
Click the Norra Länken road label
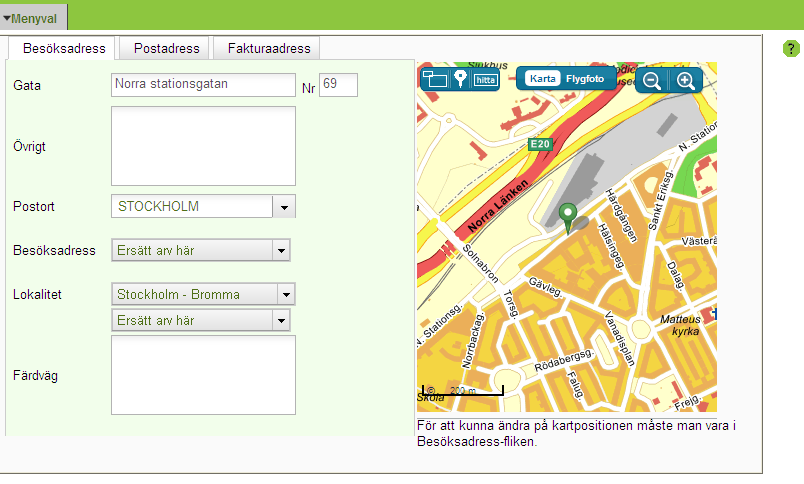[497, 206]
